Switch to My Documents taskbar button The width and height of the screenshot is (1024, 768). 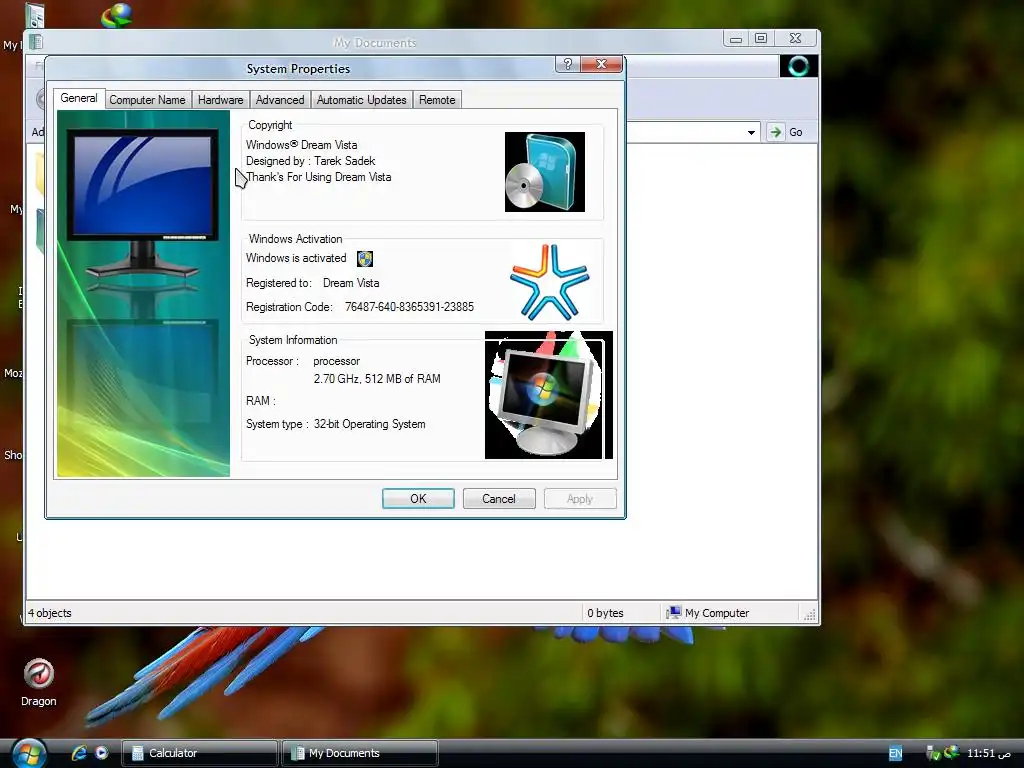(x=360, y=753)
